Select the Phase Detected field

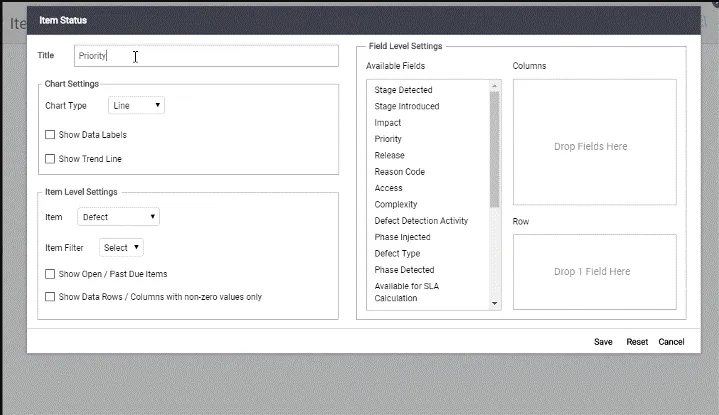pyautogui.click(x=404, y=270)
